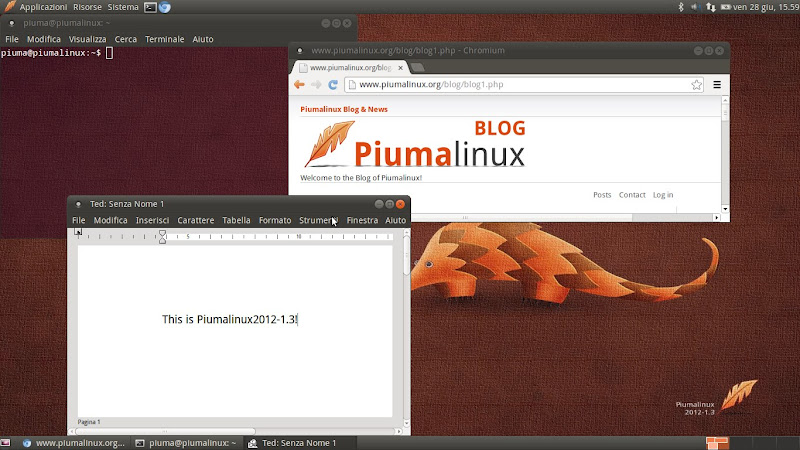
Task: Click the Pagina 1 status text
Action: [x=89, y=422]
